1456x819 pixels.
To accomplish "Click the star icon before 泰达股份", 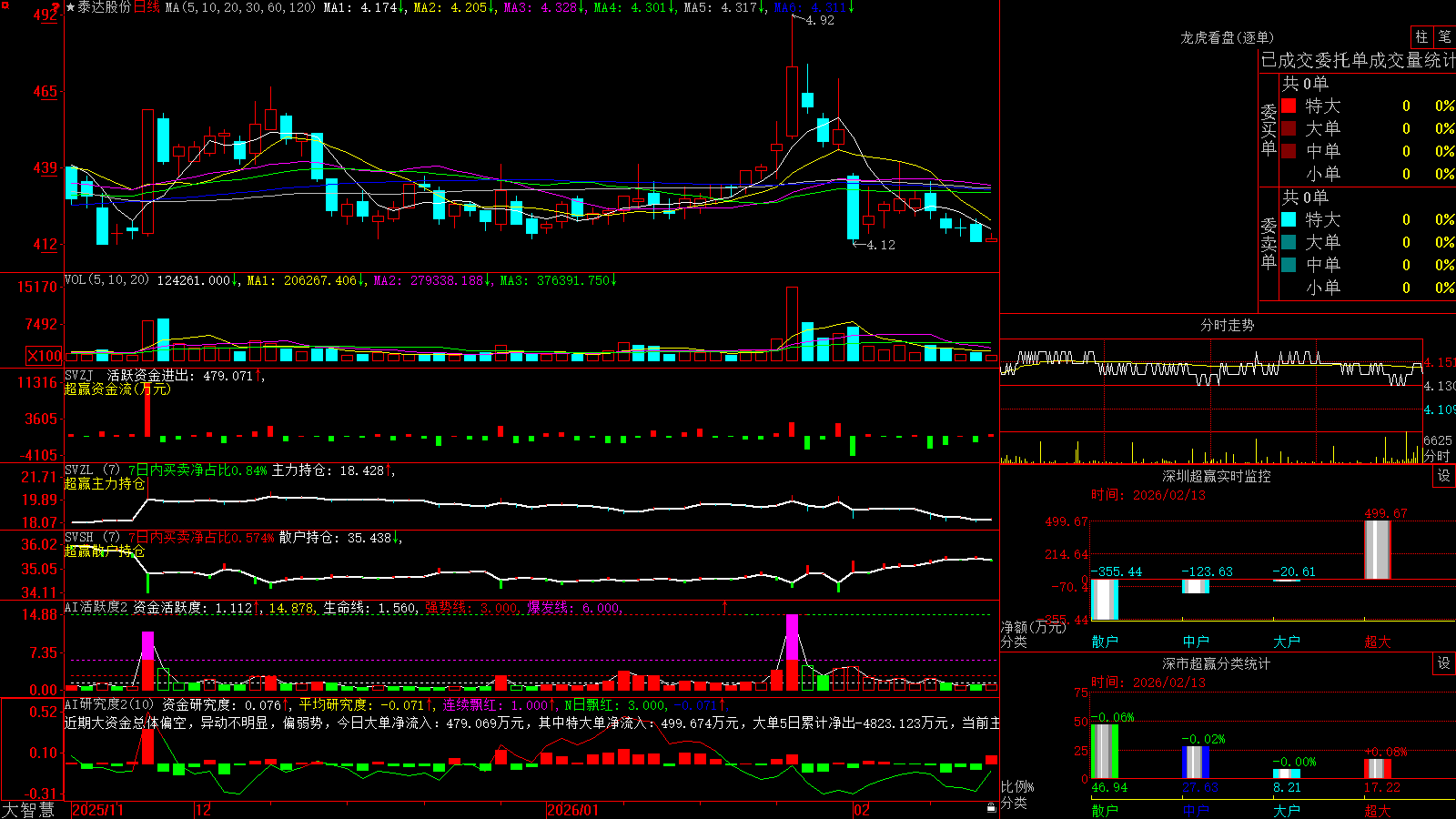I will point(70,7).
